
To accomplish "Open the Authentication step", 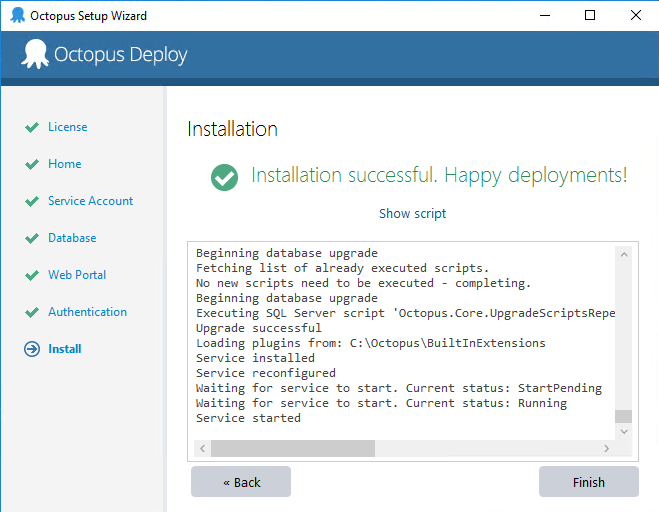I will 87,312.
